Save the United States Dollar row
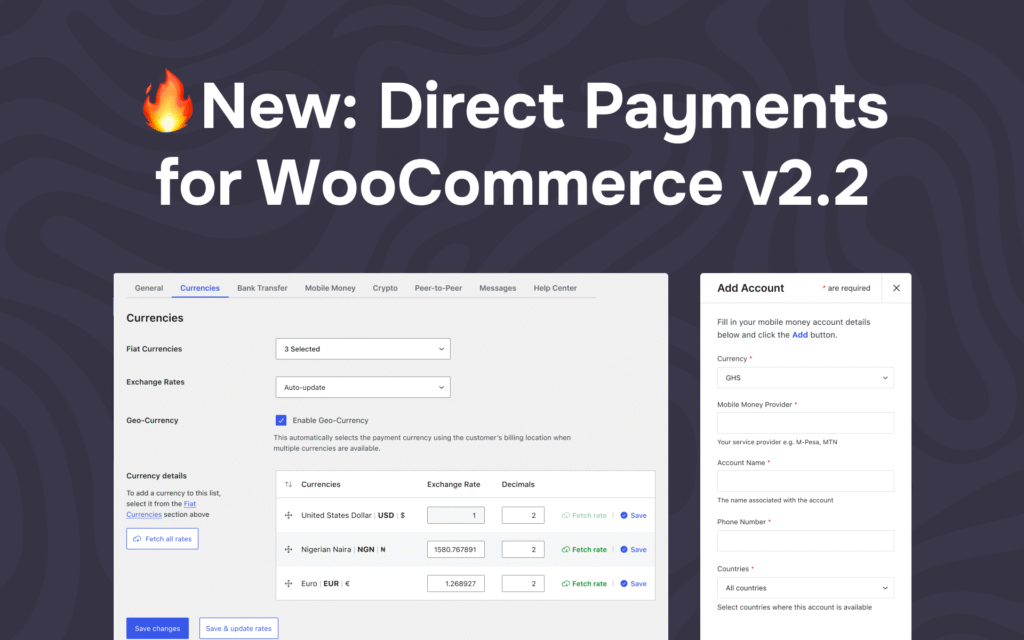The height and width of the screenshot is (640, 1024). pyautogui.click(x=633, y=515)
